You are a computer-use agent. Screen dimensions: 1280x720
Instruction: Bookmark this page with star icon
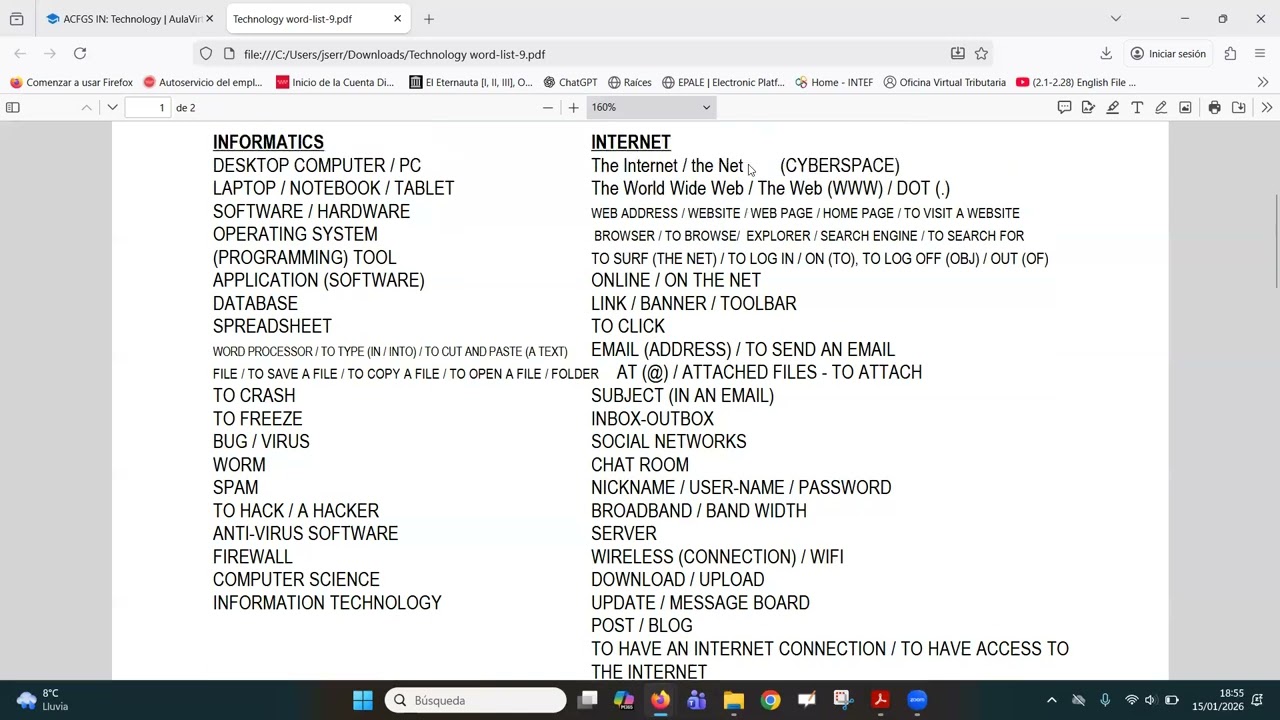pyautogui.click(x=981, y=54)
